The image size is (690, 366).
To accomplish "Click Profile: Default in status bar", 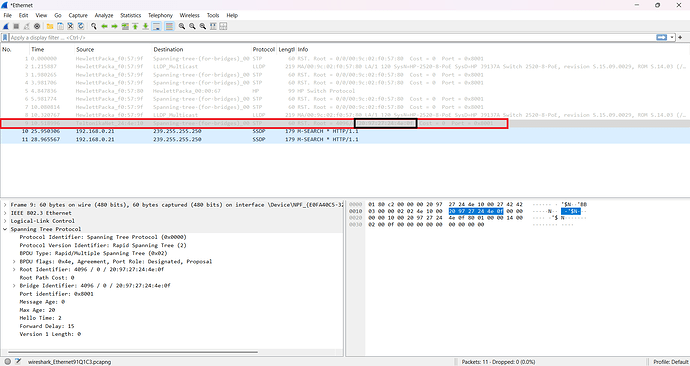I will pyautogui.click(x=670, y=362).
